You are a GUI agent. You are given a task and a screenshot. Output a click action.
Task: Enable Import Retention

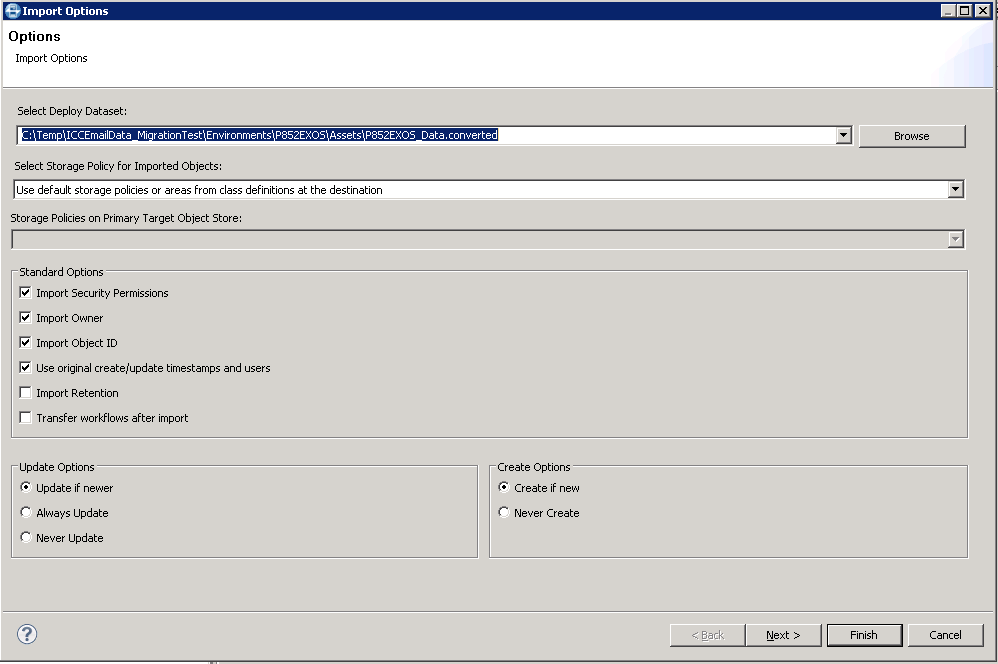[x=25, y=392]
